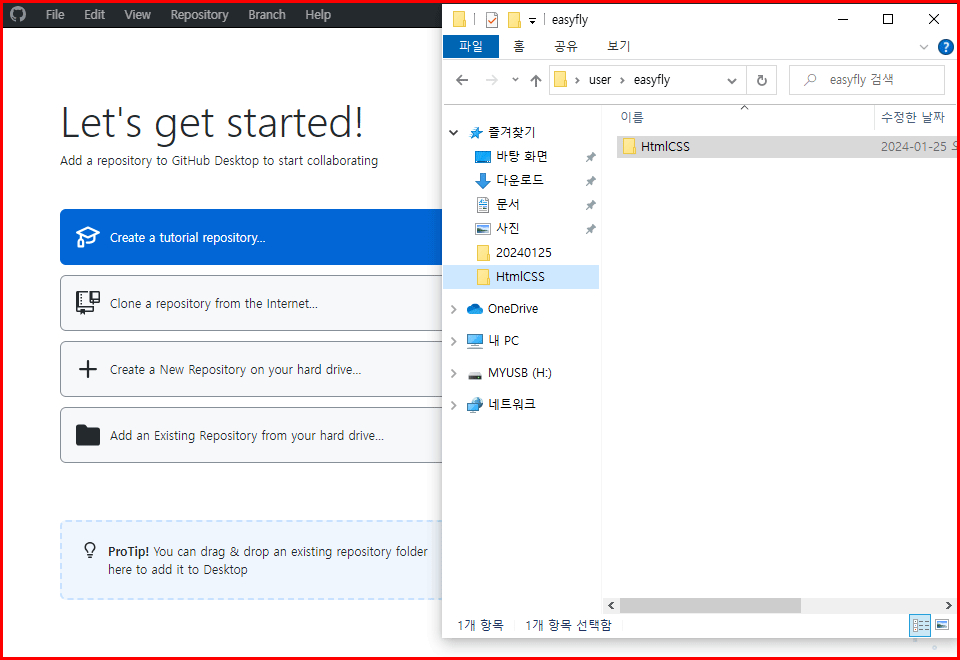
Task: Click the easyfly 검색 search box
Action: [x=866, y=80]
